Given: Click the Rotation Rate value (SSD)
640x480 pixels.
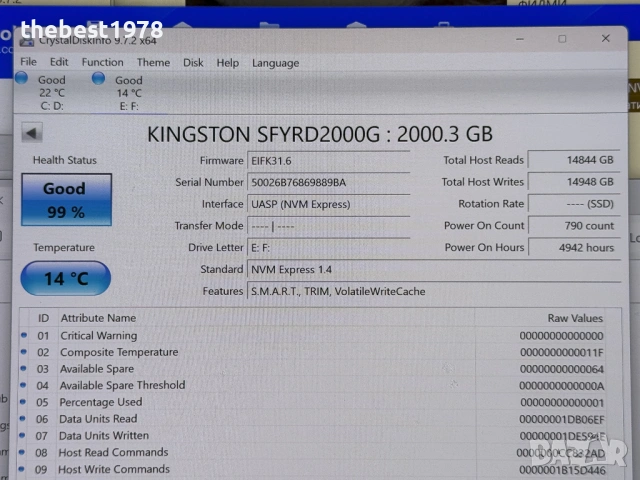Looking at the screenshot, I should [574, 204].
